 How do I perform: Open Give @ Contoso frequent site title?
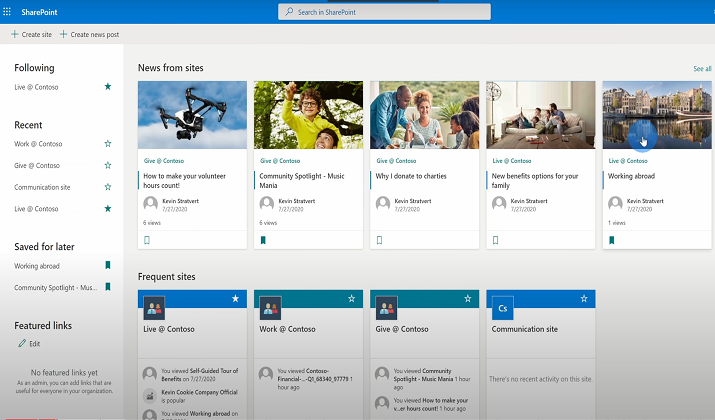tap(402, 329)
